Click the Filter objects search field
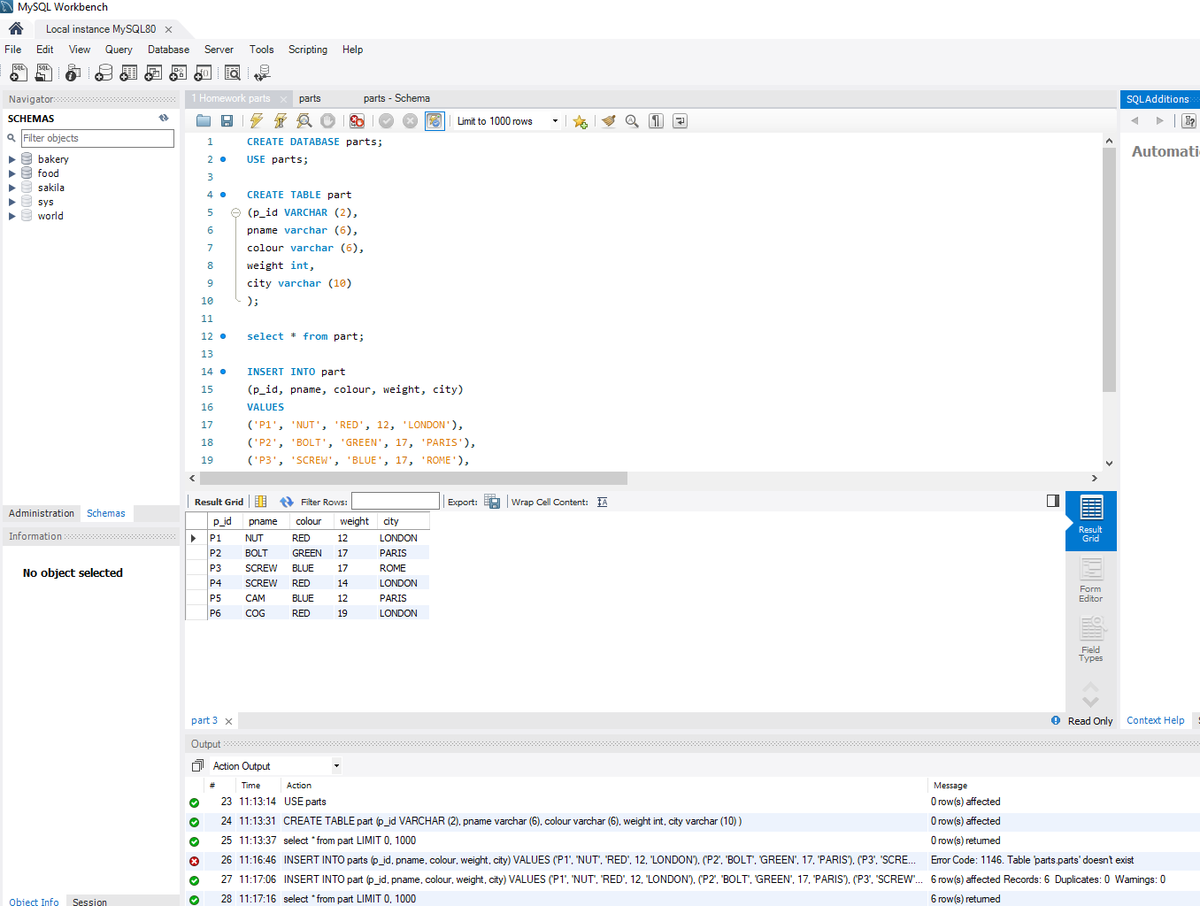Image resolution: width=1200 pixels, height=906 pixels. tap(96, 138)
